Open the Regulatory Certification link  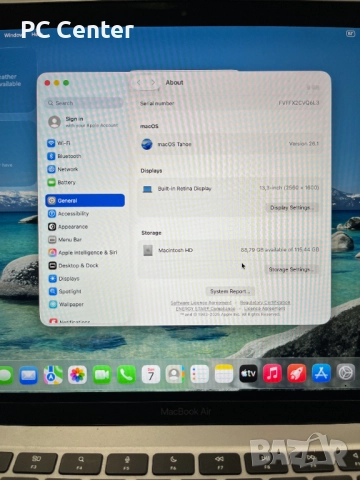click(x=265, y=303)
